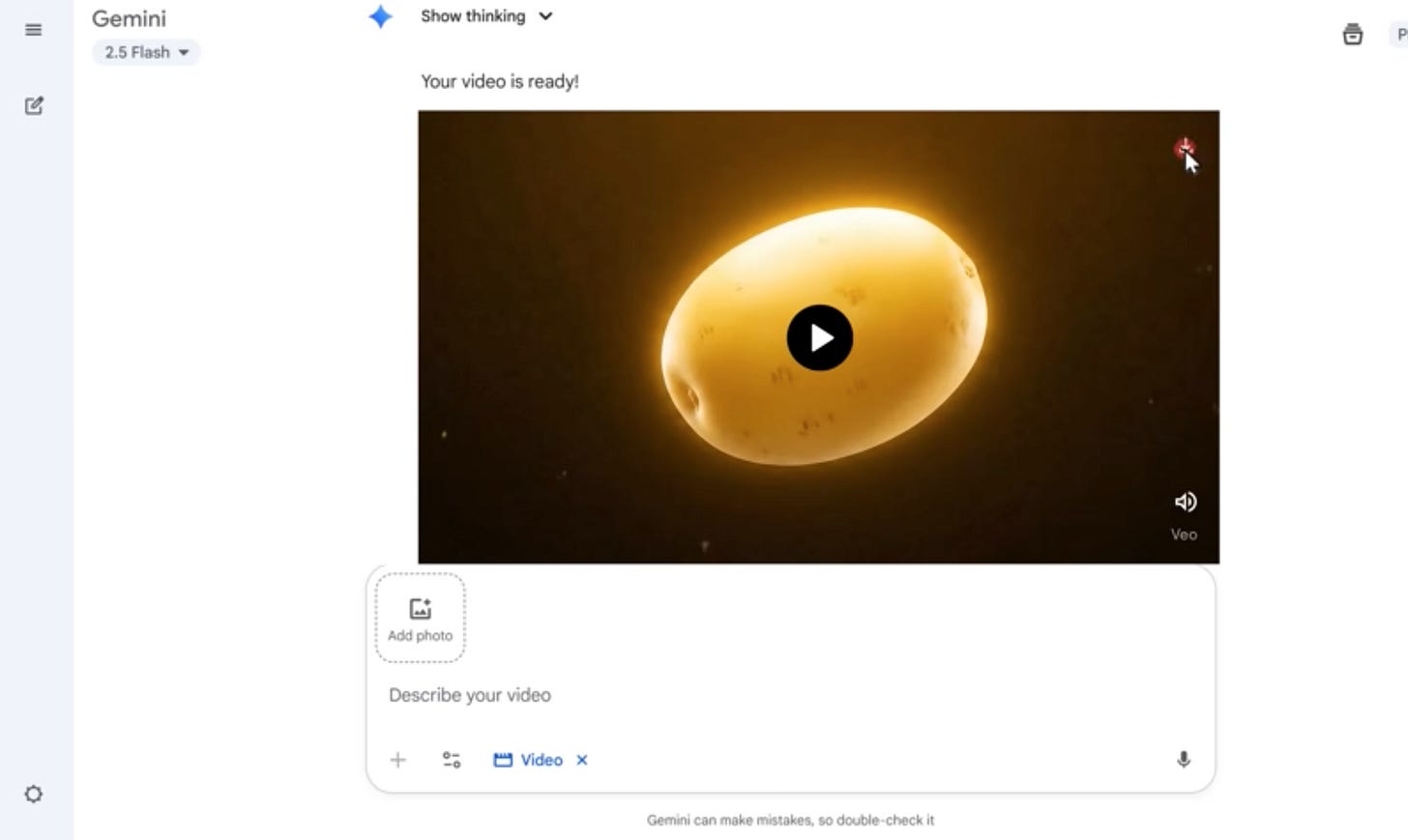Play the glowing potato video

tap(819, 337)
